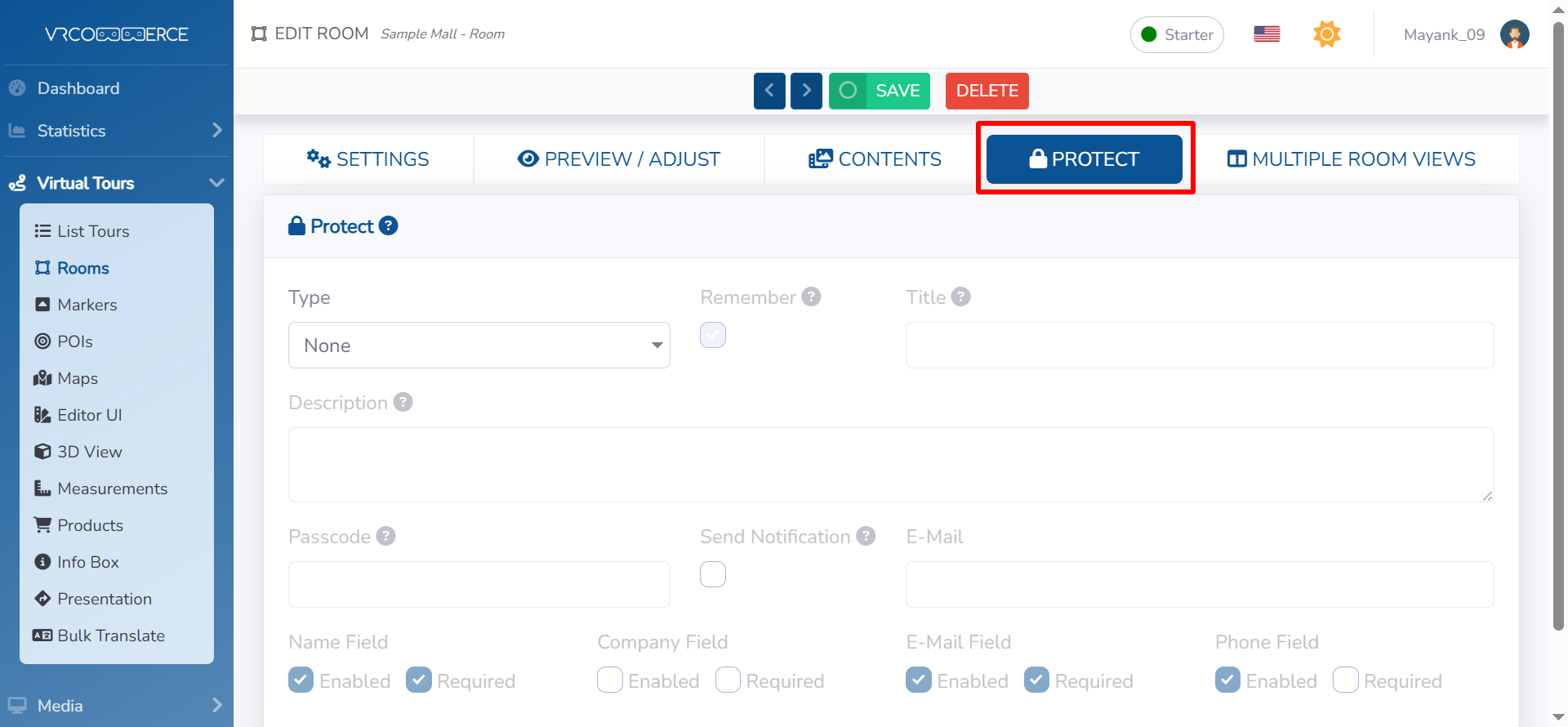Toggle the Send Notification checkbox
Image resolution: width=1568 pixels, height=727 pixels.
point(713,575)
